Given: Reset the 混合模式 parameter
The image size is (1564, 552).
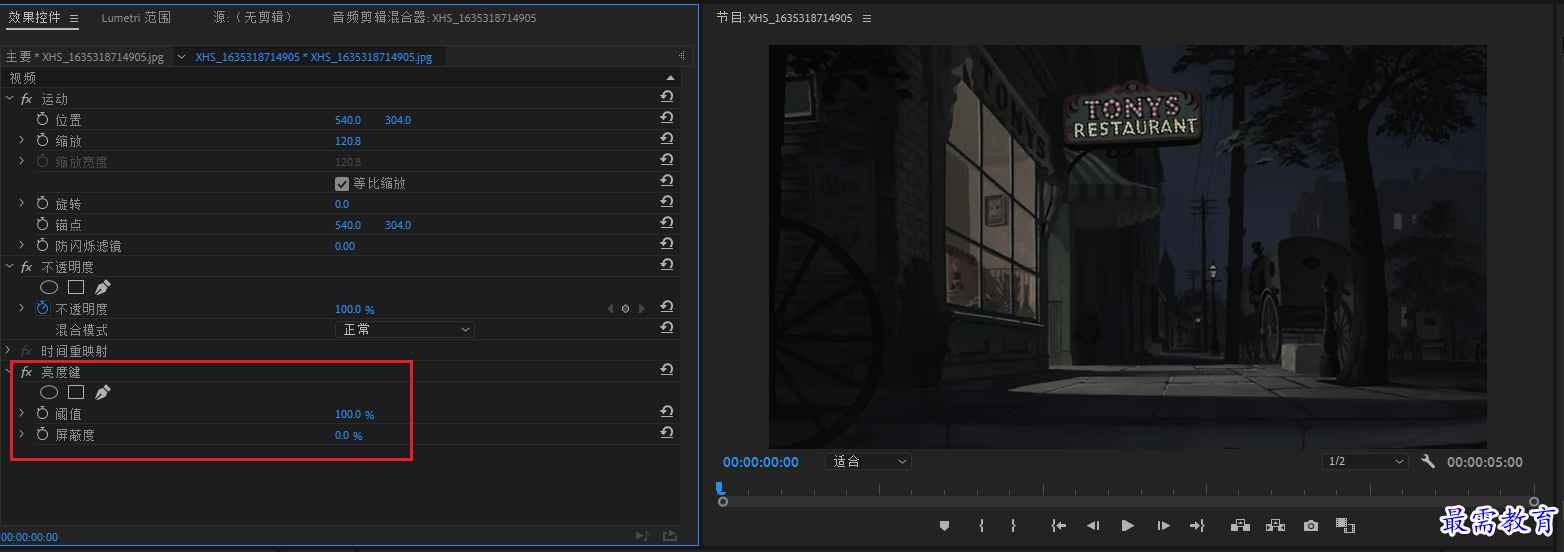Looking at the screenshot, I should coord(666,328).
